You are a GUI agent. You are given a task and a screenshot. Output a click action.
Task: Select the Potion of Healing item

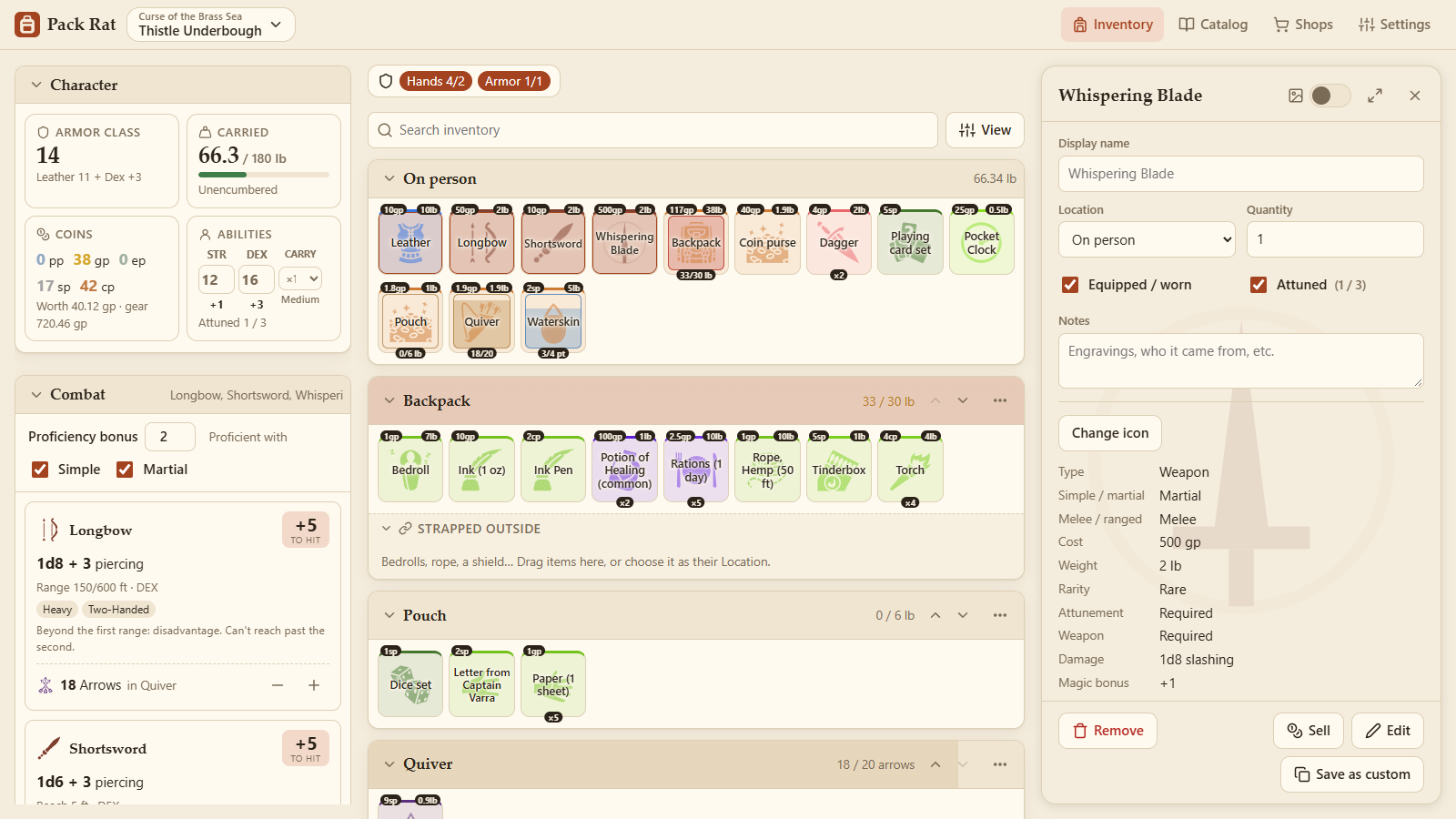pyautogui.click(x=624, y=470)
